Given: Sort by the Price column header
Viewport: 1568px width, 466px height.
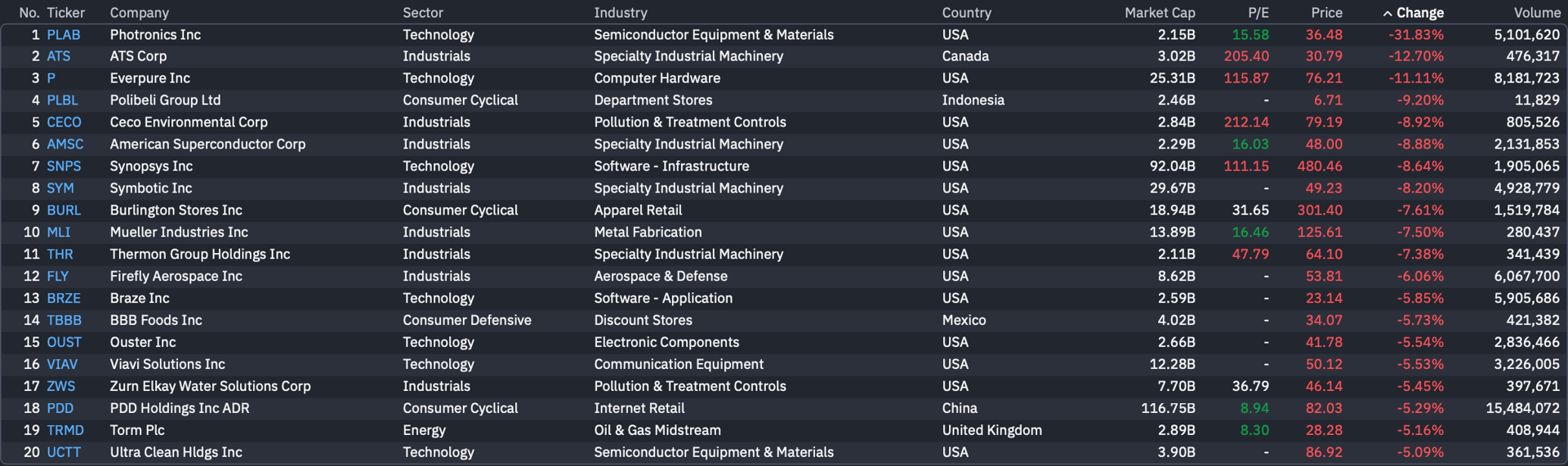Looking at the screenshot, I should (1326, 13).
